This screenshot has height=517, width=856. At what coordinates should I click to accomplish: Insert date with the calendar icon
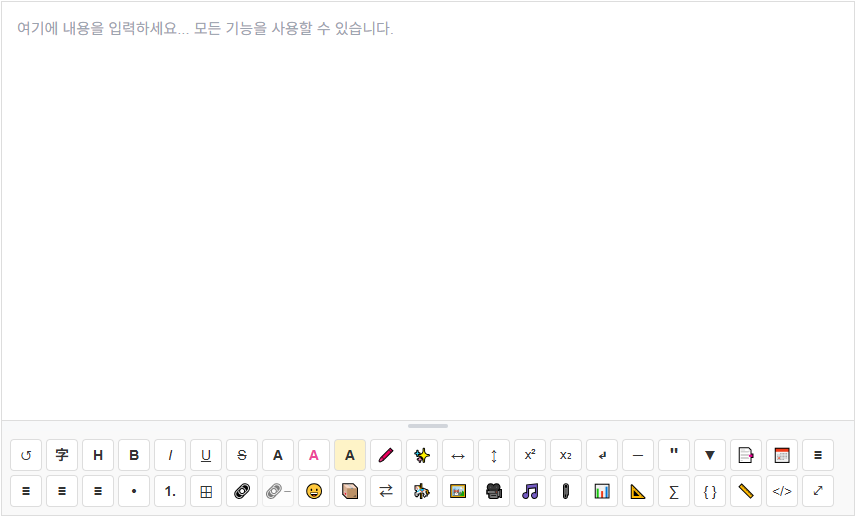[x=782, y=455]
